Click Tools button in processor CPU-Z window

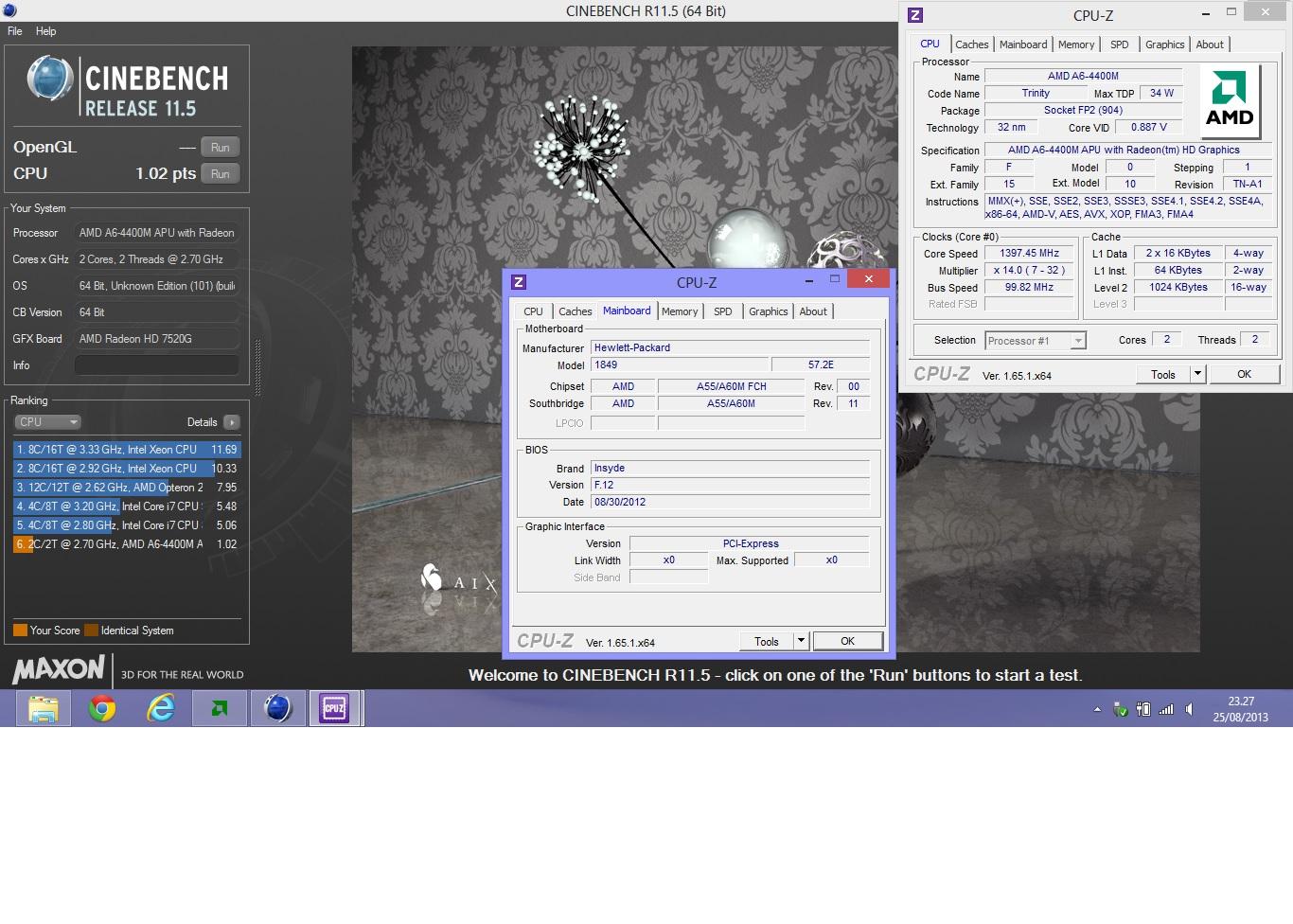1163,375
